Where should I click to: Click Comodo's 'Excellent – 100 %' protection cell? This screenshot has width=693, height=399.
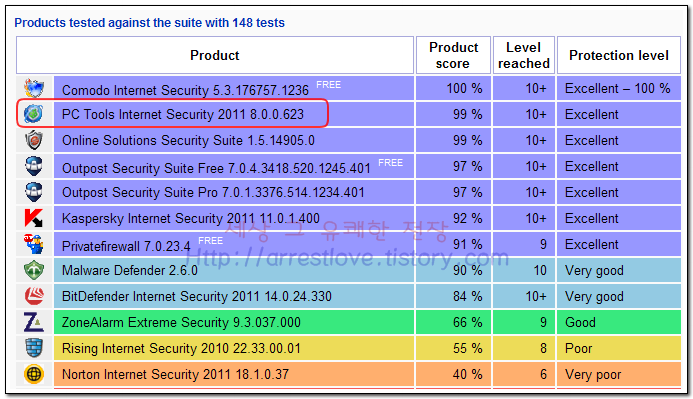tap(619, 88)
